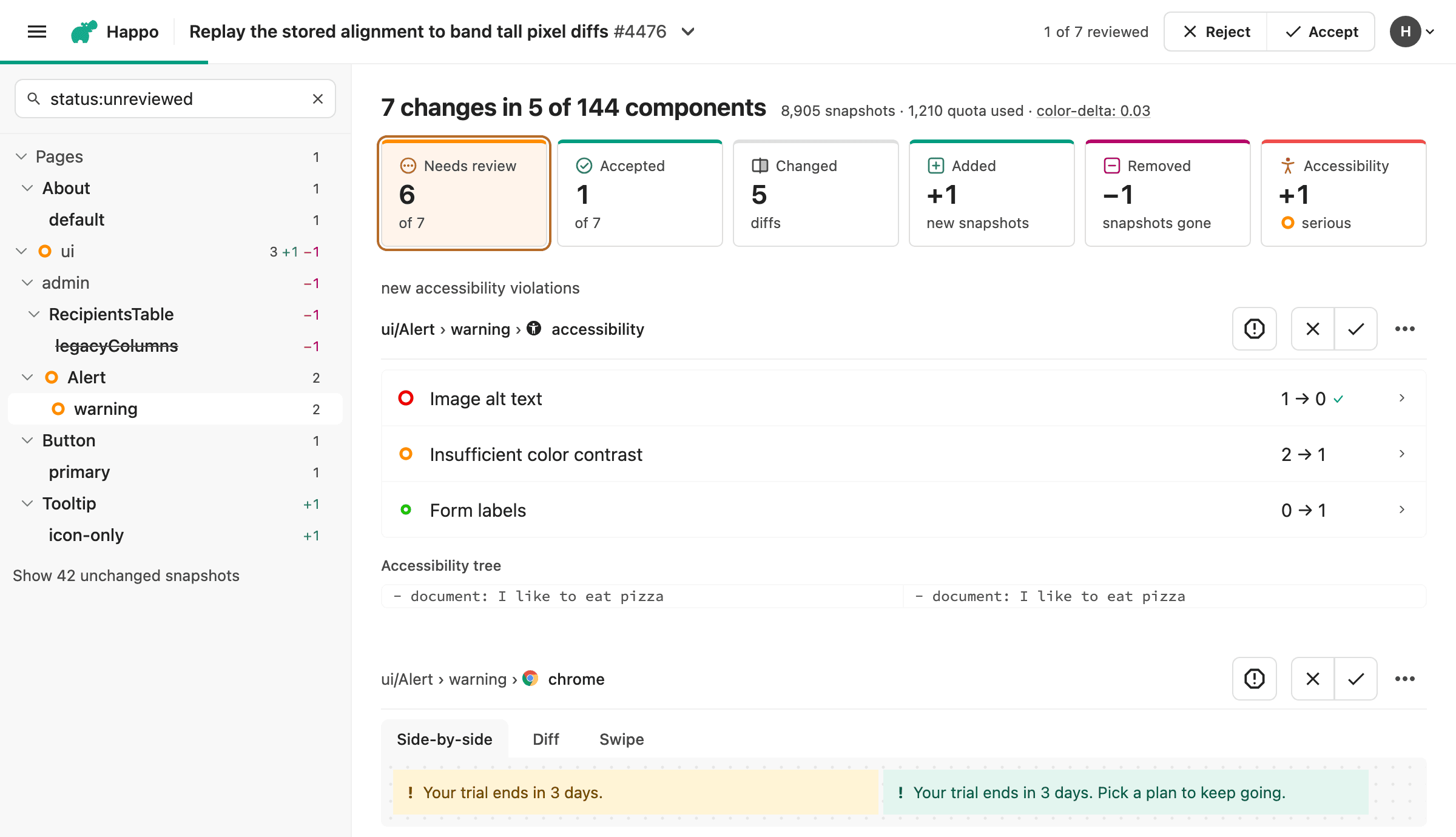This screenshot has width=1456, height=837.
Task: Accept the whole report
Action: tap(1321, 32)
